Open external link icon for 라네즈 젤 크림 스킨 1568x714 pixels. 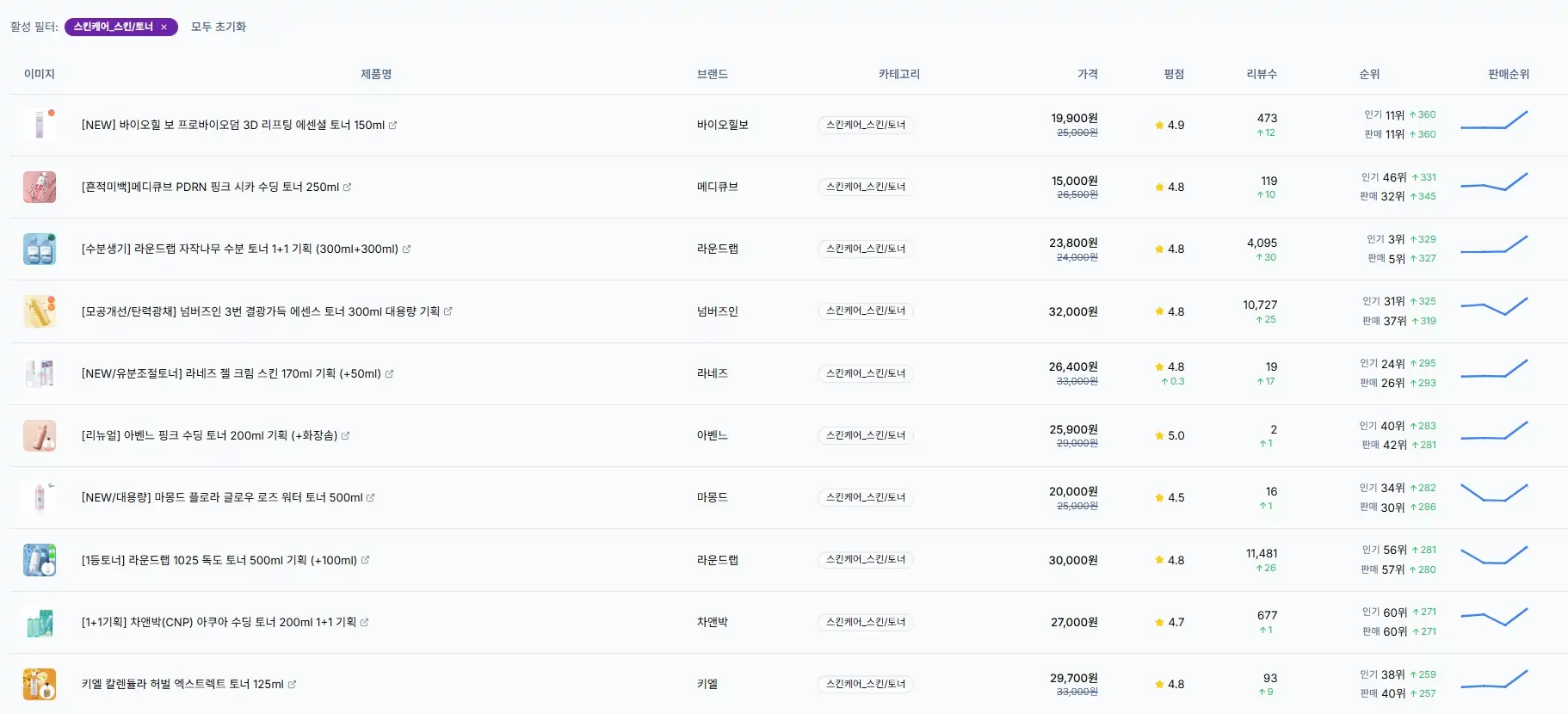390,374
